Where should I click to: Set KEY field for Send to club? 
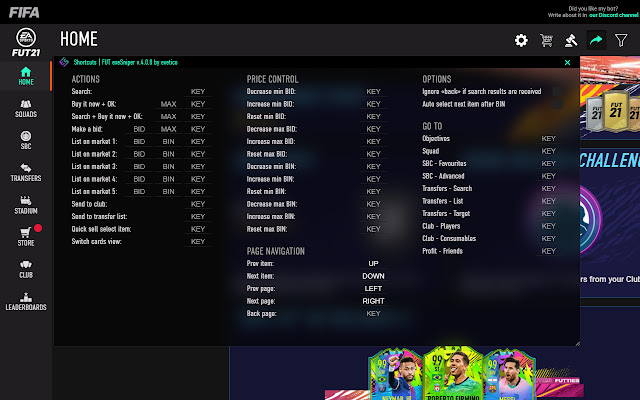point(198,204)
